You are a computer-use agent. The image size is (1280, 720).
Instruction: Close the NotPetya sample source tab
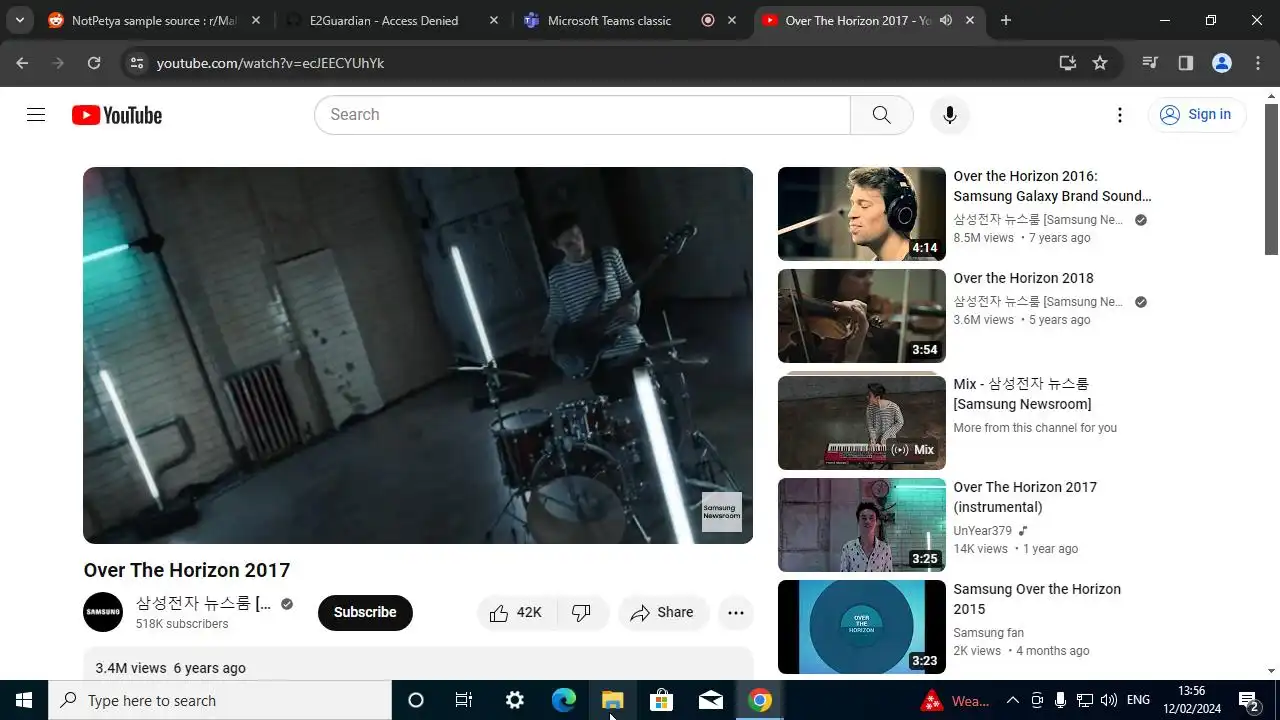click(256, 20)
